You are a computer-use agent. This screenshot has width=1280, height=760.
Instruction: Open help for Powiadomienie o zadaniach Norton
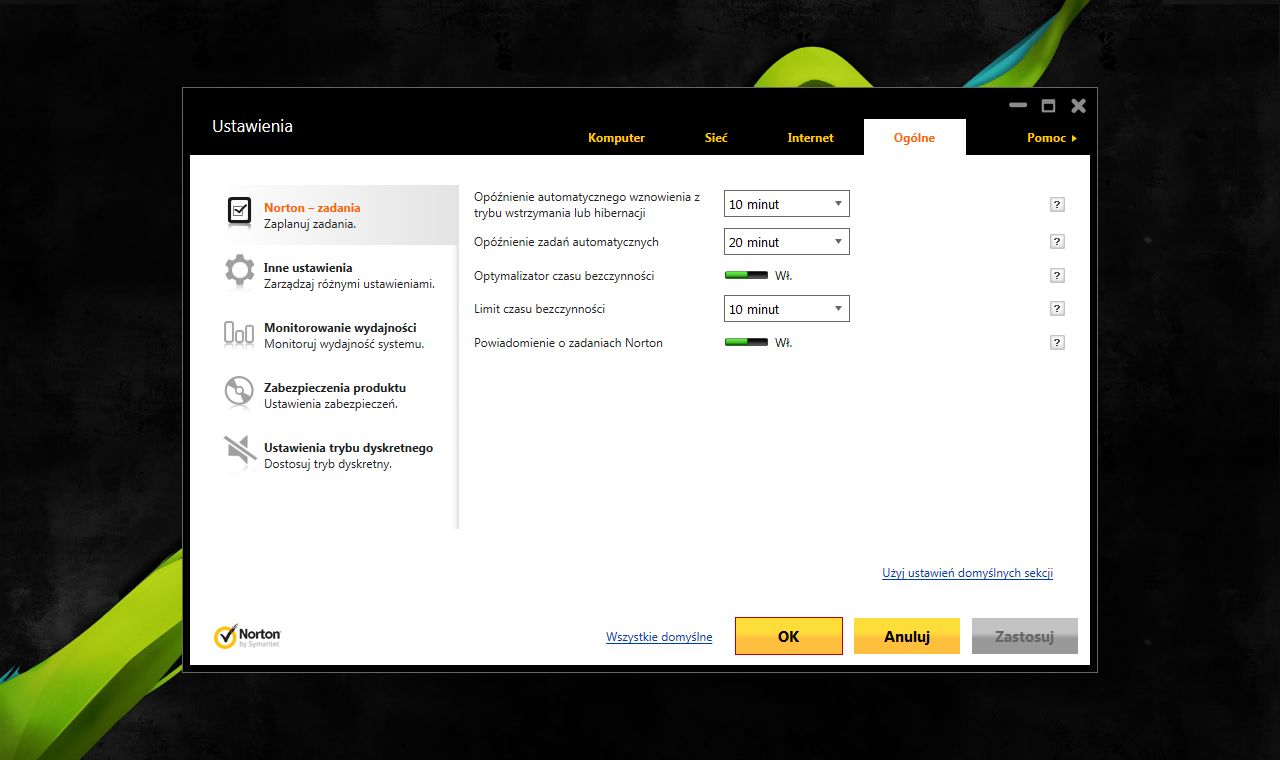coord(1057,342)
